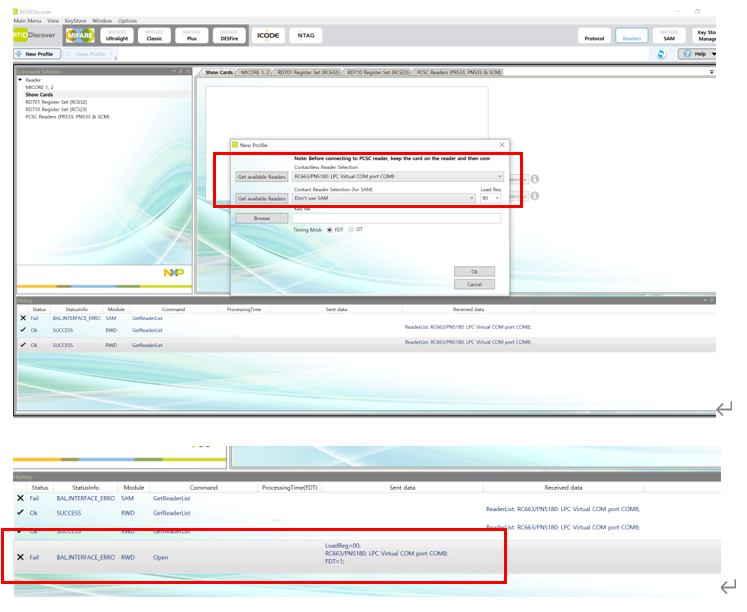Select the ICODE card type button
747x612 pixels.
click(x=268, y=35)
